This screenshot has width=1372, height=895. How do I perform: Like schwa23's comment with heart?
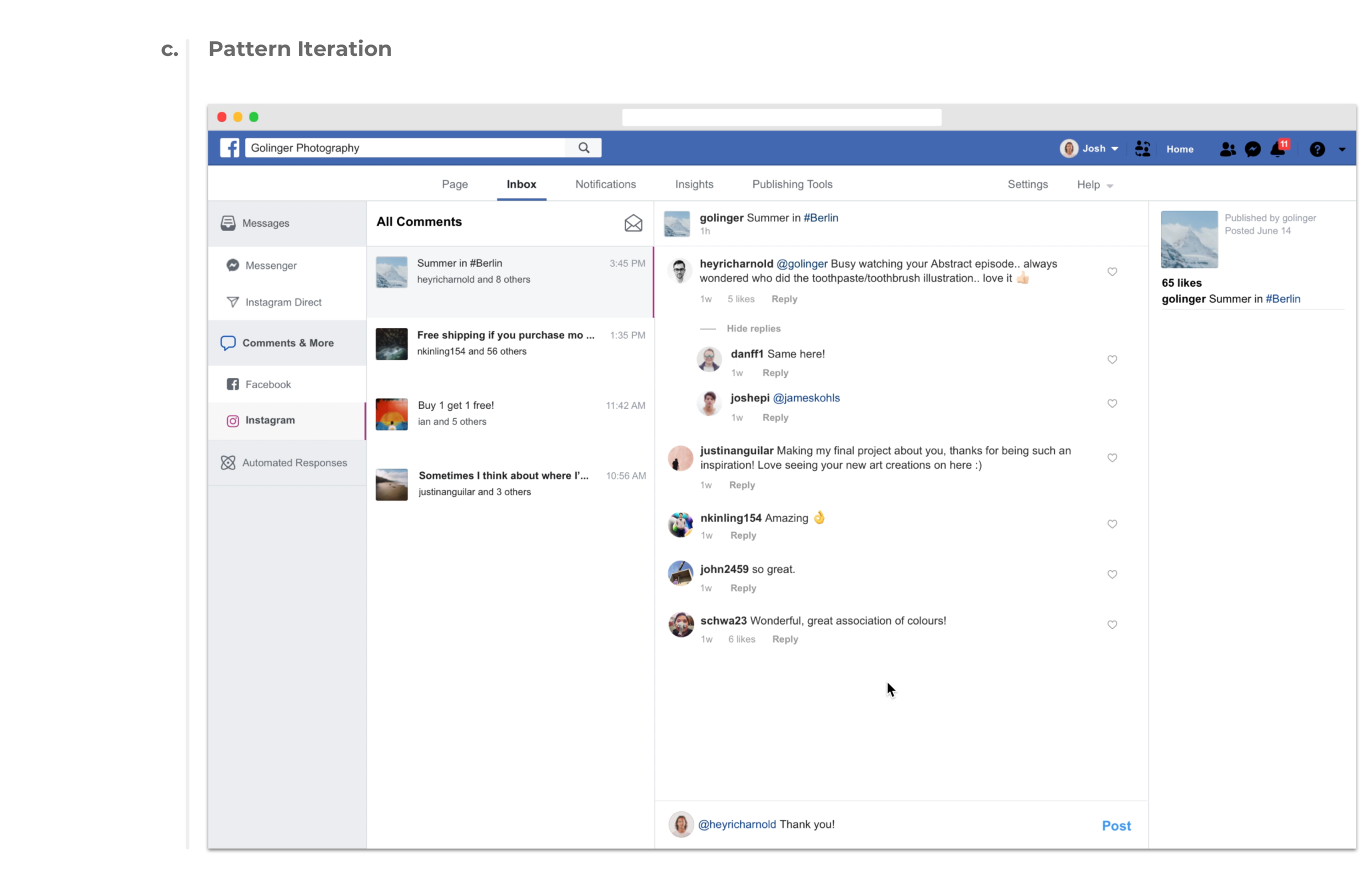pyautogui.click(x=1112, y=624)
